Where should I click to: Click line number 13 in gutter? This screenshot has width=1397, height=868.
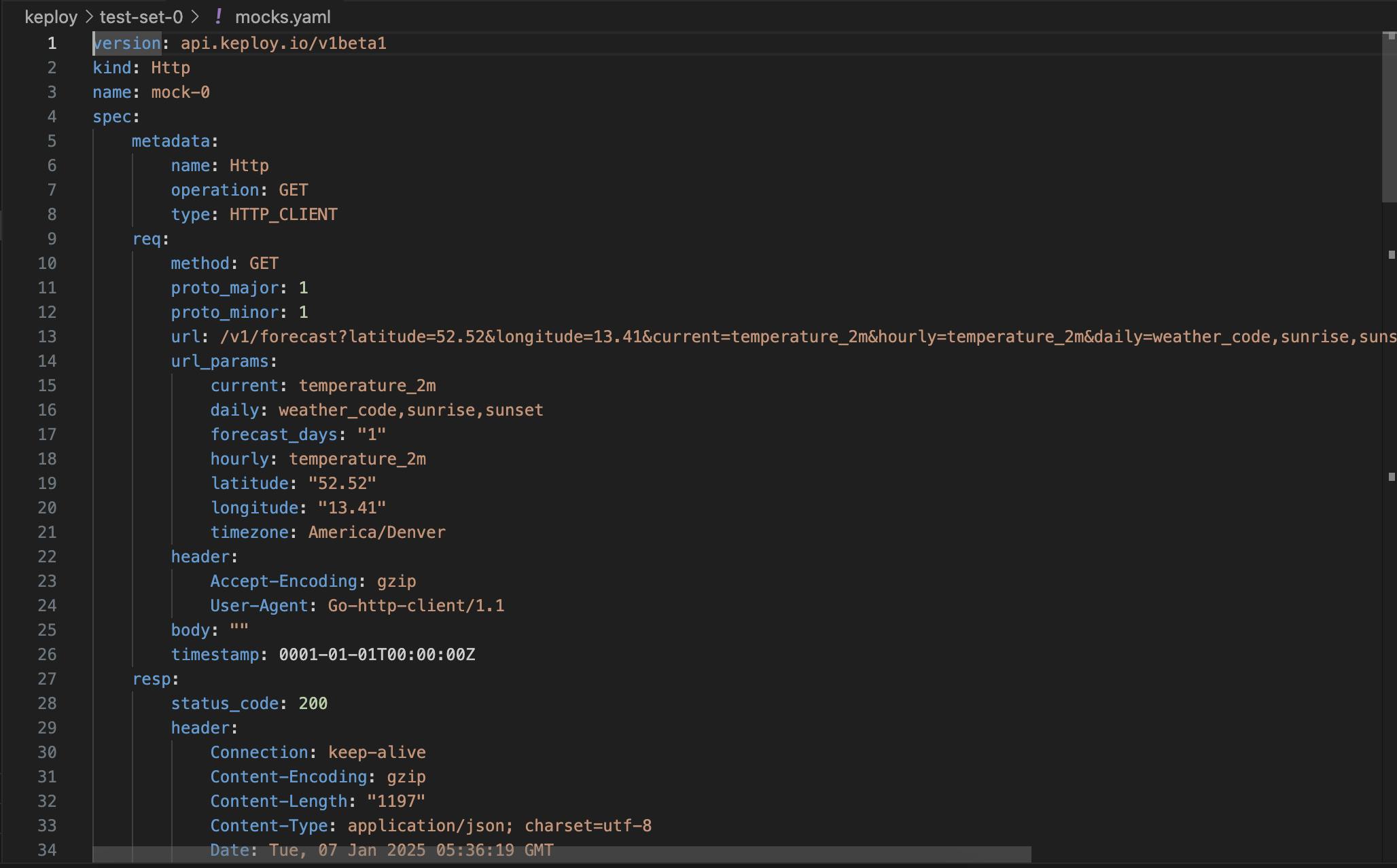click(47, 337)
